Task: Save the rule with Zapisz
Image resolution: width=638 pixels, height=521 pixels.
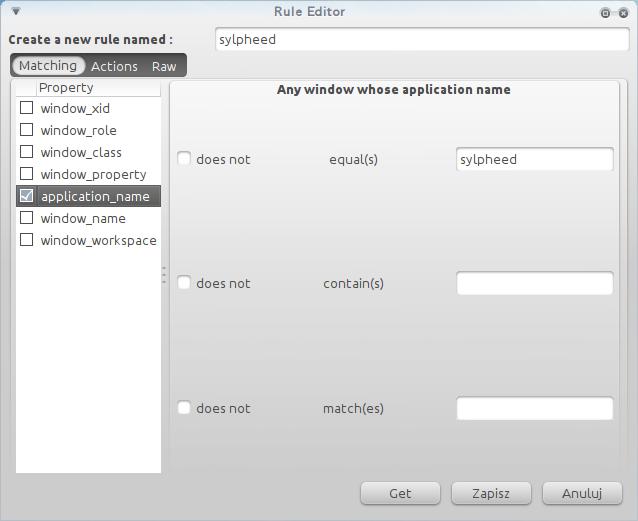Action: [491, 493]
